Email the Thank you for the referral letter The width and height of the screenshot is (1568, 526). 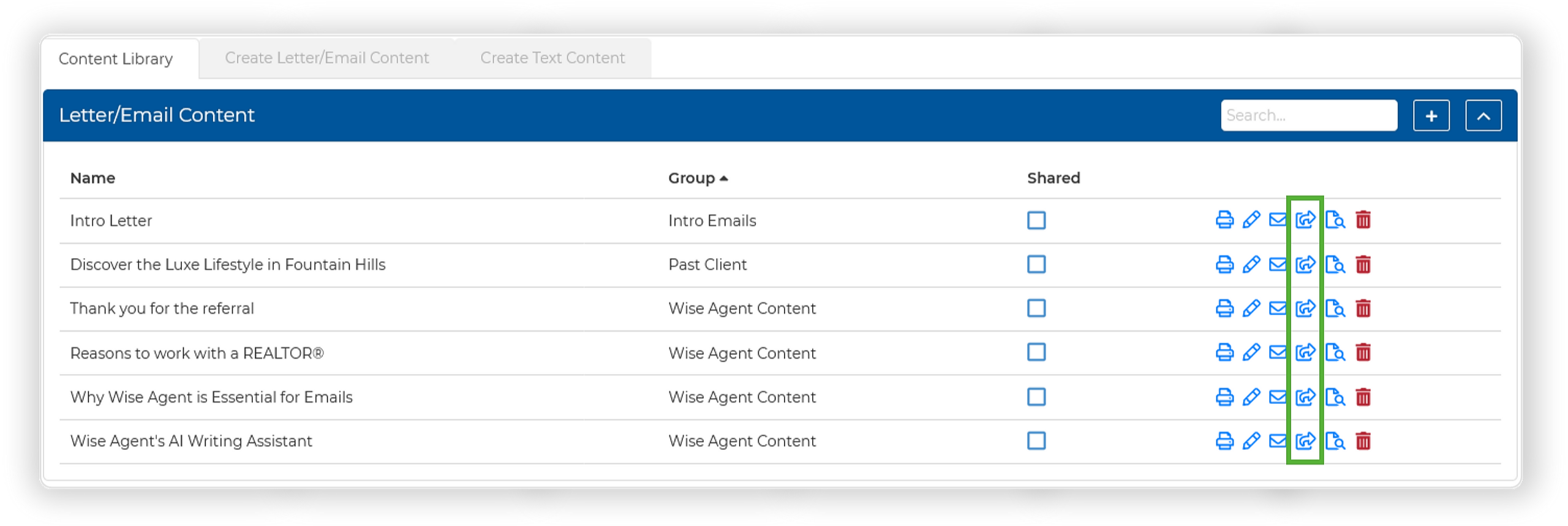point(1278,308)
